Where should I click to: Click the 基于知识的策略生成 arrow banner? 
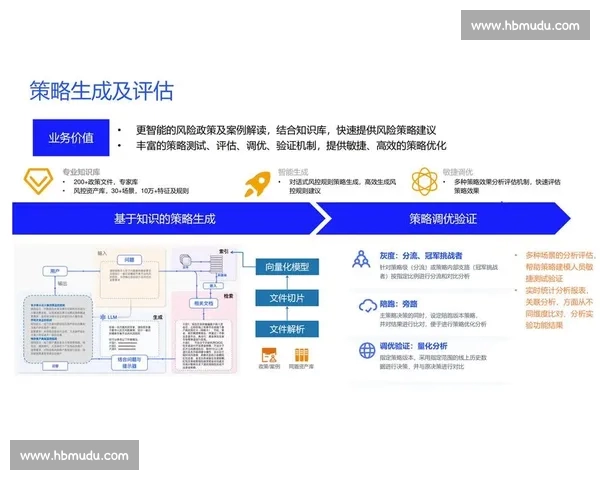tap(168, 219)
